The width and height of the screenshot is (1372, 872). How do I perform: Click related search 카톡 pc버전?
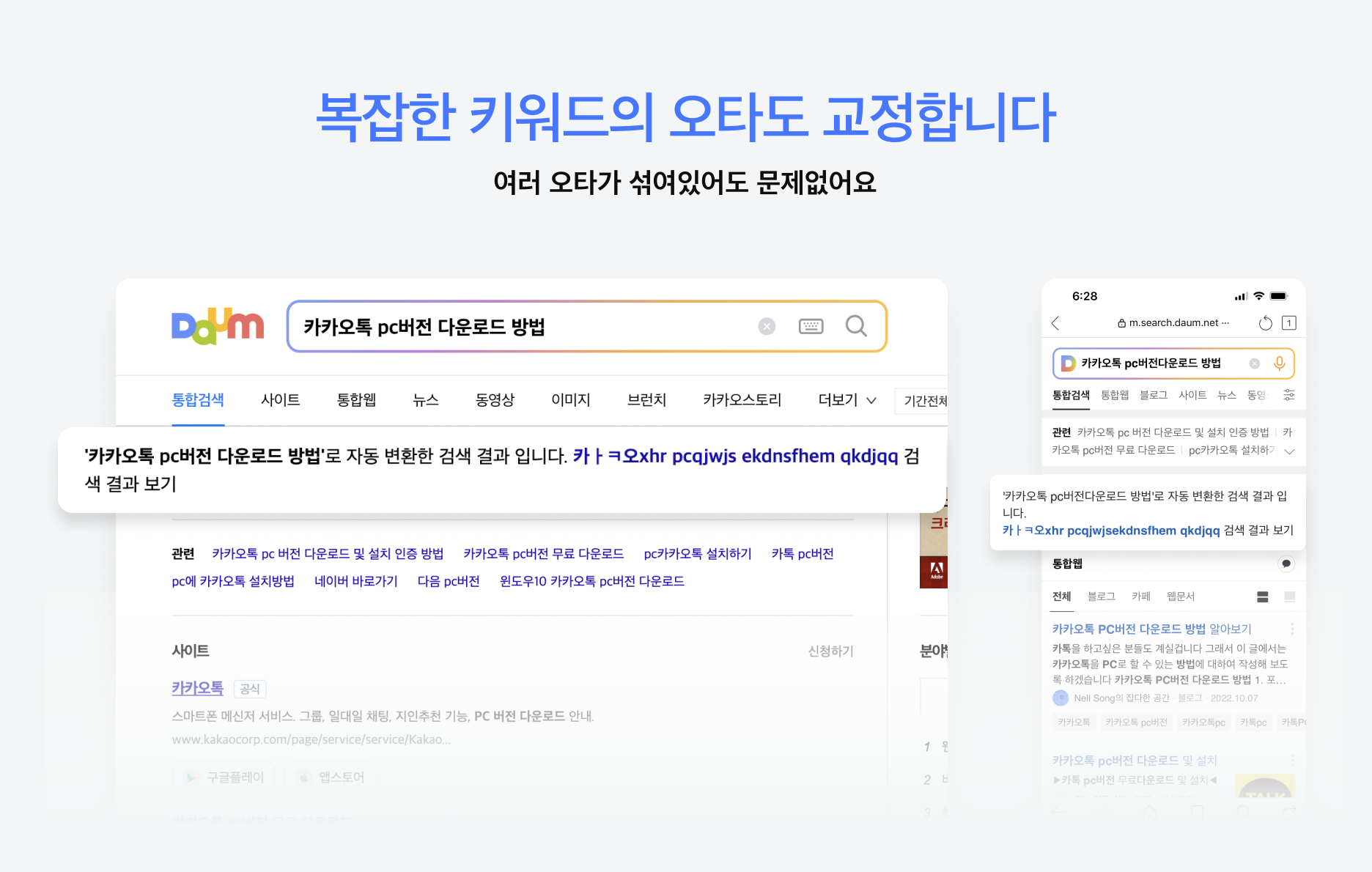[803, 554]
